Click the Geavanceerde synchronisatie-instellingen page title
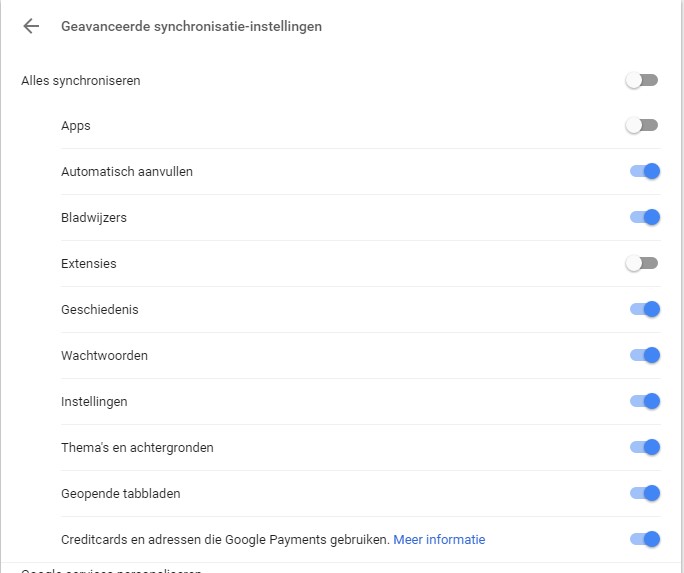This screenshot has height=573, width=684. click(191, 27)
